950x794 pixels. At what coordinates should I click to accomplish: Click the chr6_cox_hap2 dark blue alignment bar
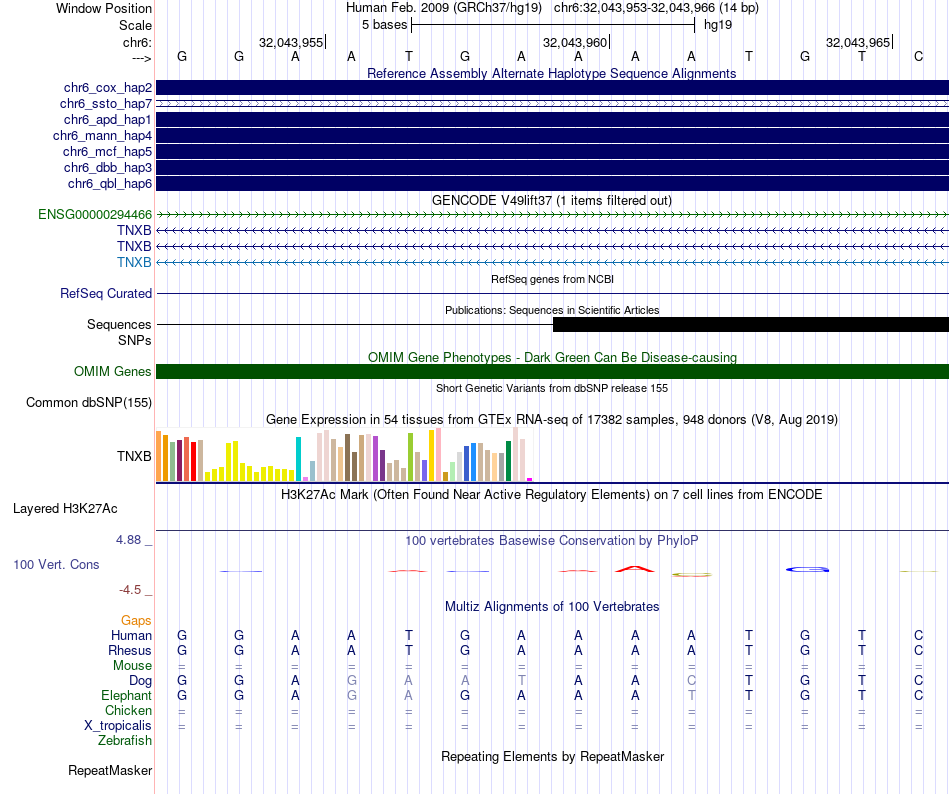(x=552, y=88)
